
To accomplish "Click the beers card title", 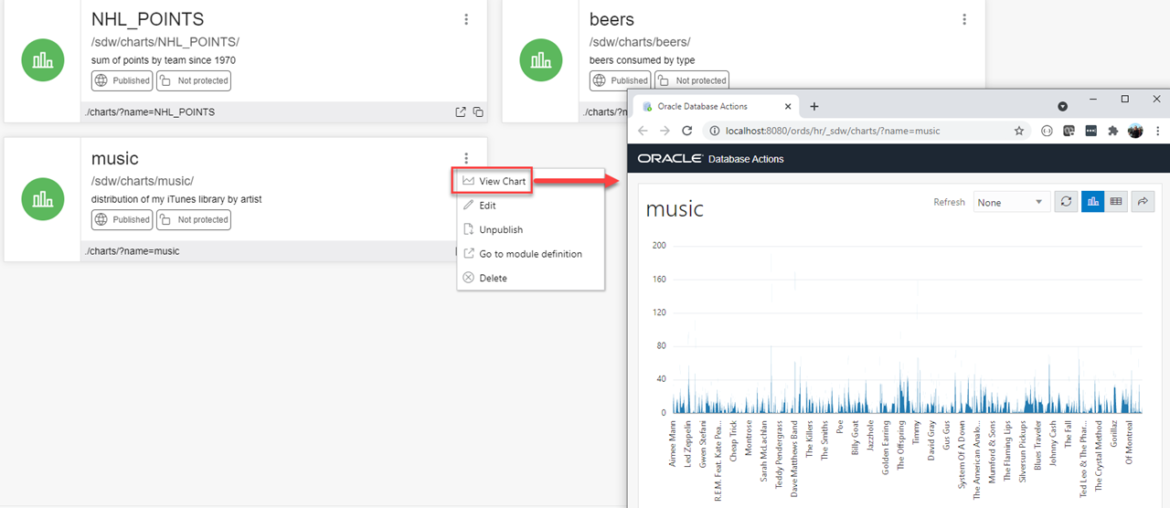I will pos(612,19).
